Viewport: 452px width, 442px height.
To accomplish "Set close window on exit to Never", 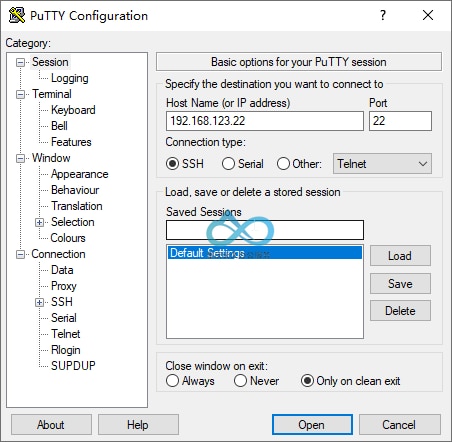I will coord(240,381).
